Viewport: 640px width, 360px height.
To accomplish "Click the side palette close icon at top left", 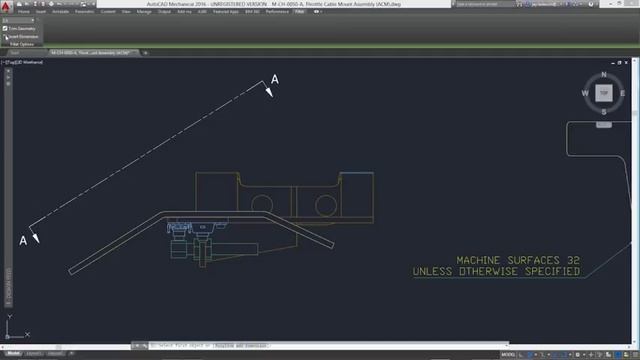I will pos(8,71).
